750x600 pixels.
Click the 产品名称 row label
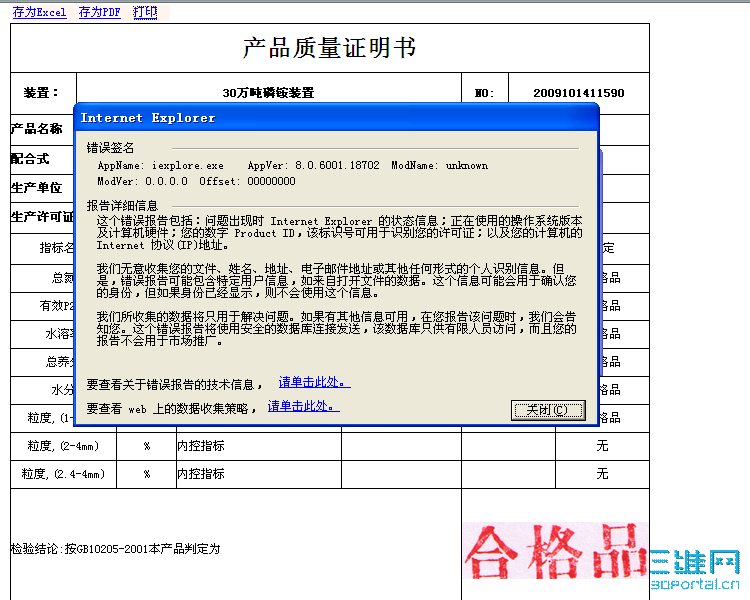[36, 129]
